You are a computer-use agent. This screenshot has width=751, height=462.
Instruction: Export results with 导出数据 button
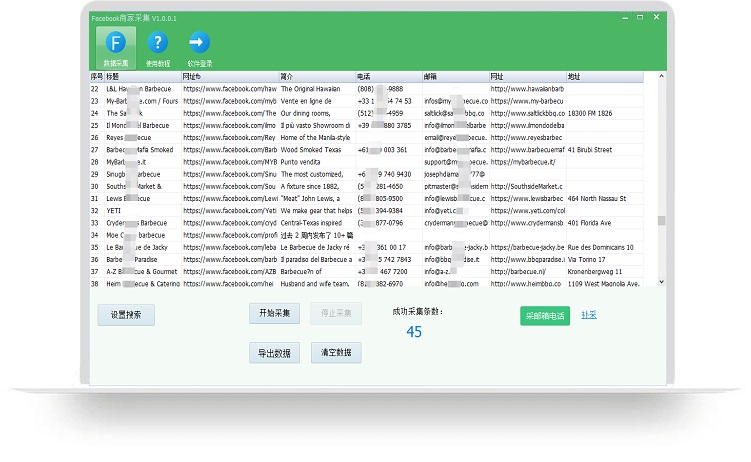point(274,353)
